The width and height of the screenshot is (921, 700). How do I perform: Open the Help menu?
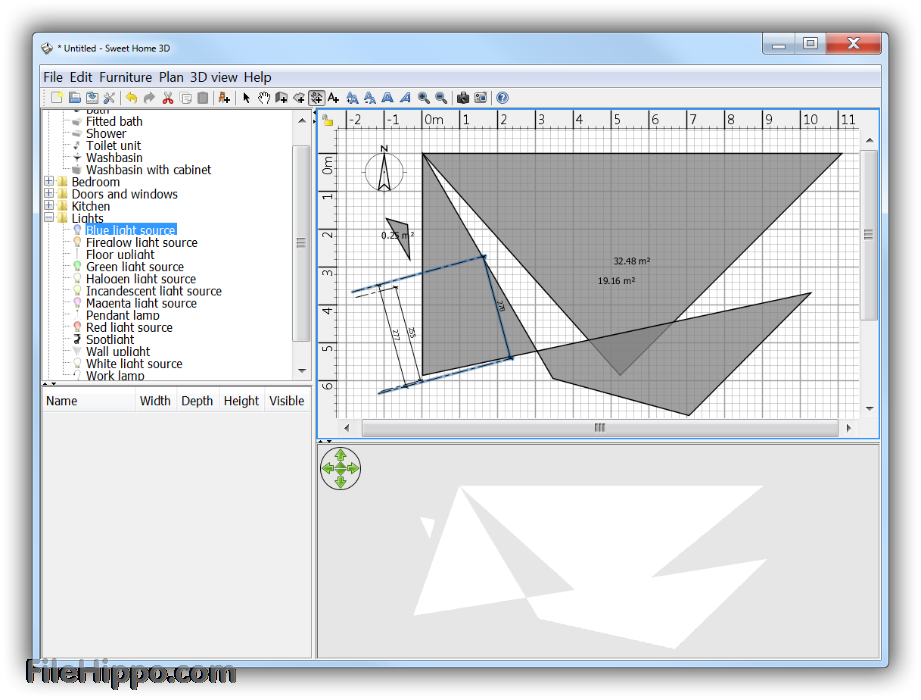tap(257, 78)
